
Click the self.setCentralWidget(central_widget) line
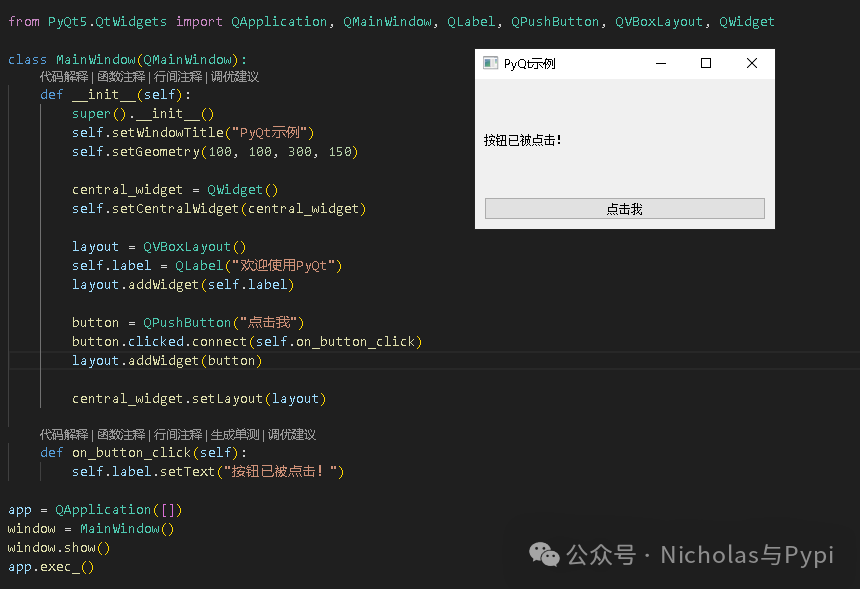tap(219, 209)
